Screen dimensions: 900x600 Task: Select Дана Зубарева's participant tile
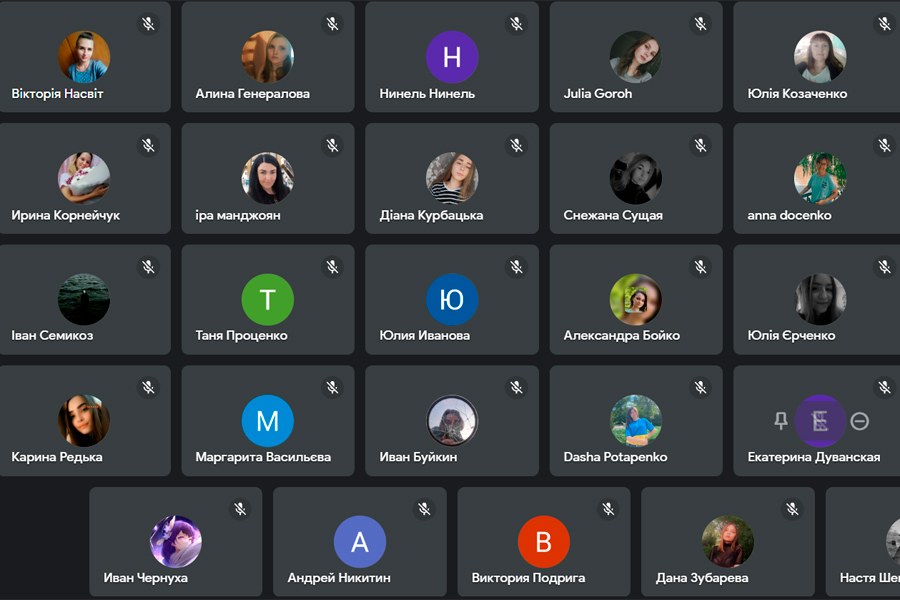coord(728,541)
